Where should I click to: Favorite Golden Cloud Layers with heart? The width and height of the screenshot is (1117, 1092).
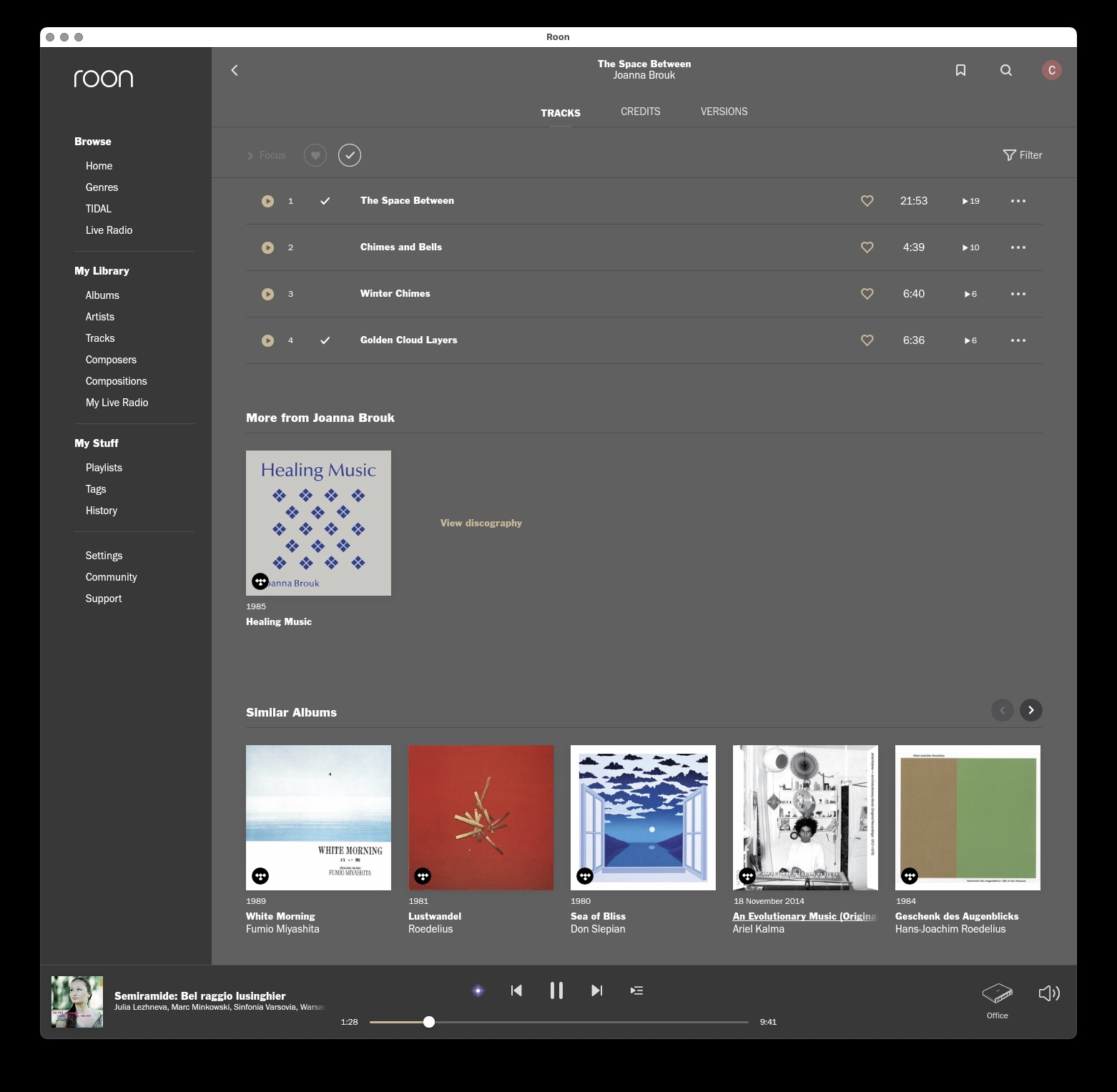click(x=867, y=340)
